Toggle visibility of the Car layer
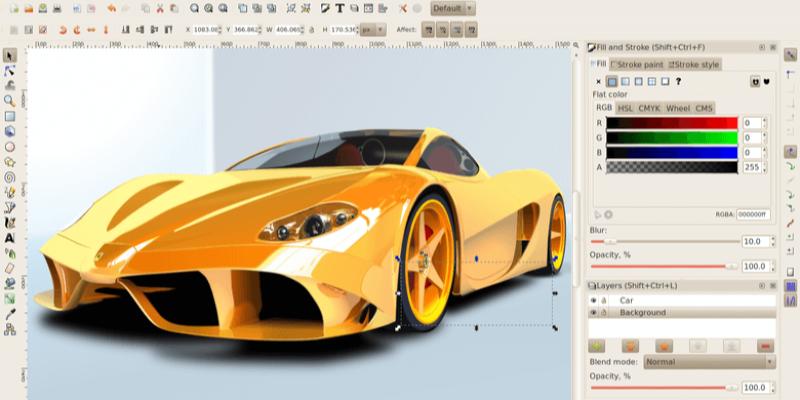 click(x=593, y=300)
